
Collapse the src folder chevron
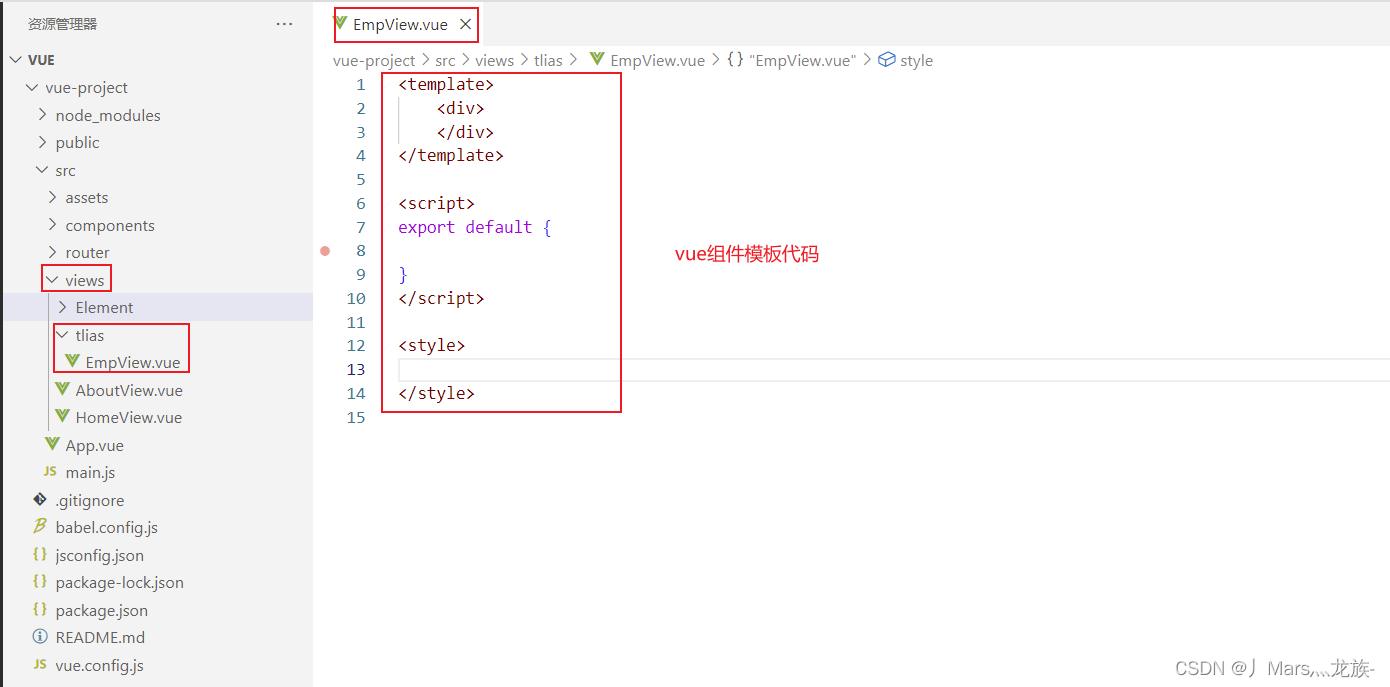coord(43,170)
